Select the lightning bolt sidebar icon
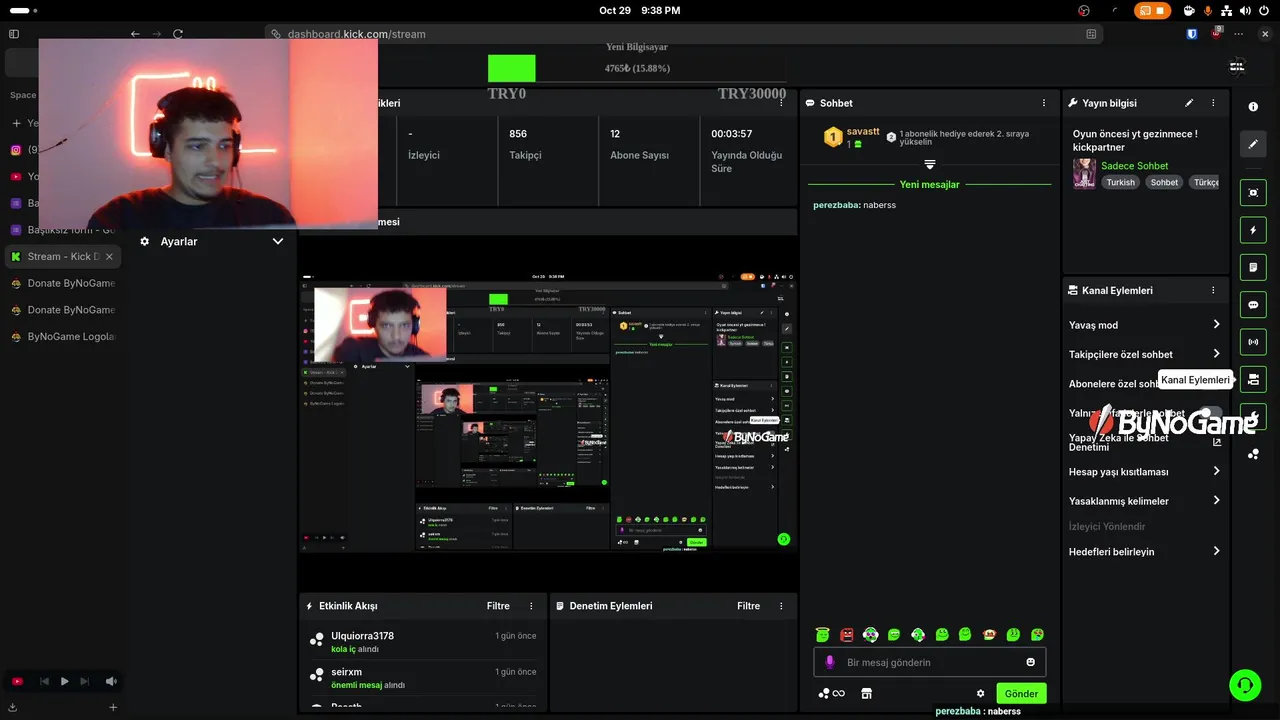Image resolution: width=1280 pixels, height=720 pixels. pyautogui.click(x=1253, y=230)
